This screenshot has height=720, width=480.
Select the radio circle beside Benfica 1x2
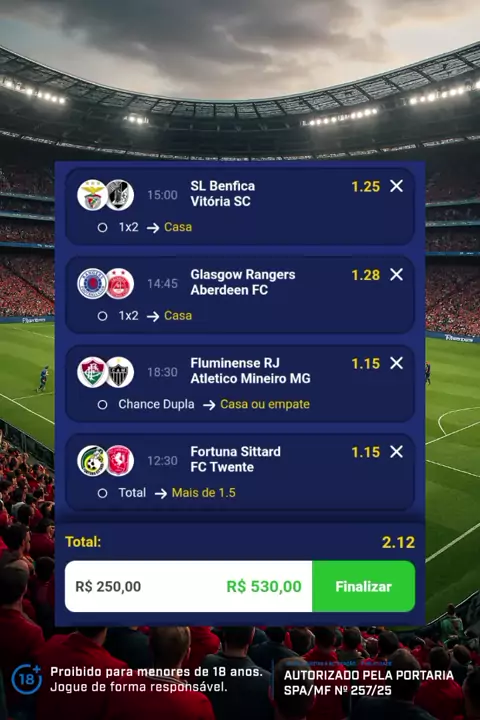click(x=102, y=227)
